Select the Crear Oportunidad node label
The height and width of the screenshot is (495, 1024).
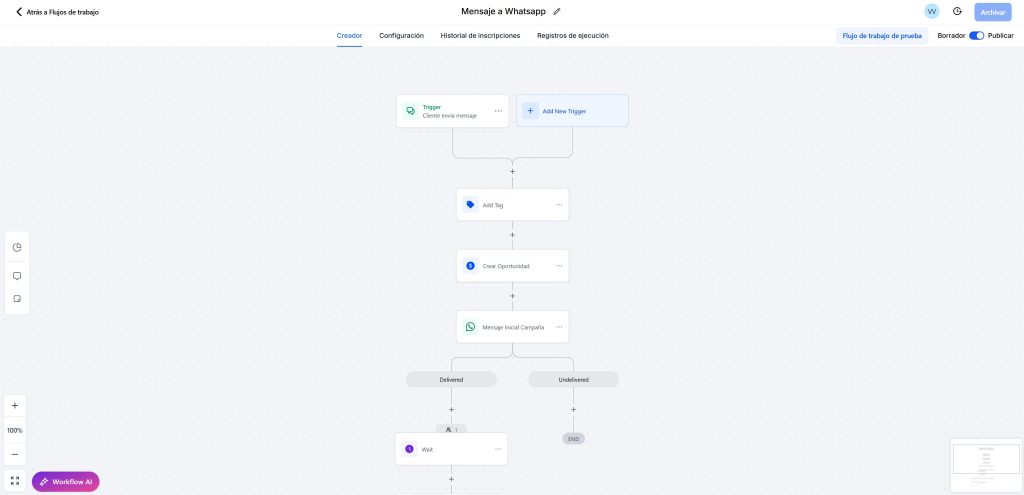[505, 266]
